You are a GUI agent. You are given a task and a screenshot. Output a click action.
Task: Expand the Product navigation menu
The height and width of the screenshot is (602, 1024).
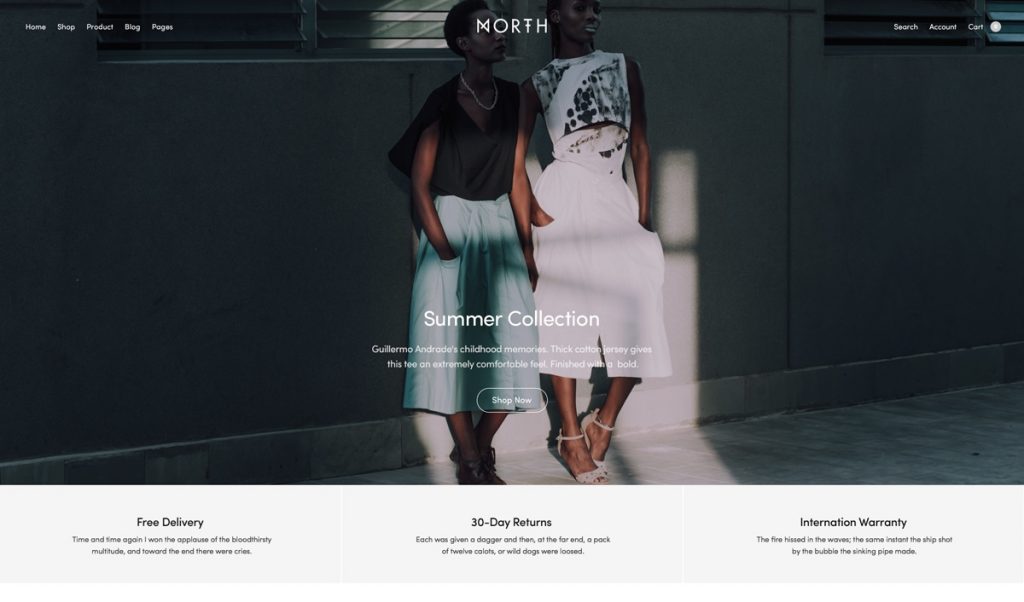100,27
